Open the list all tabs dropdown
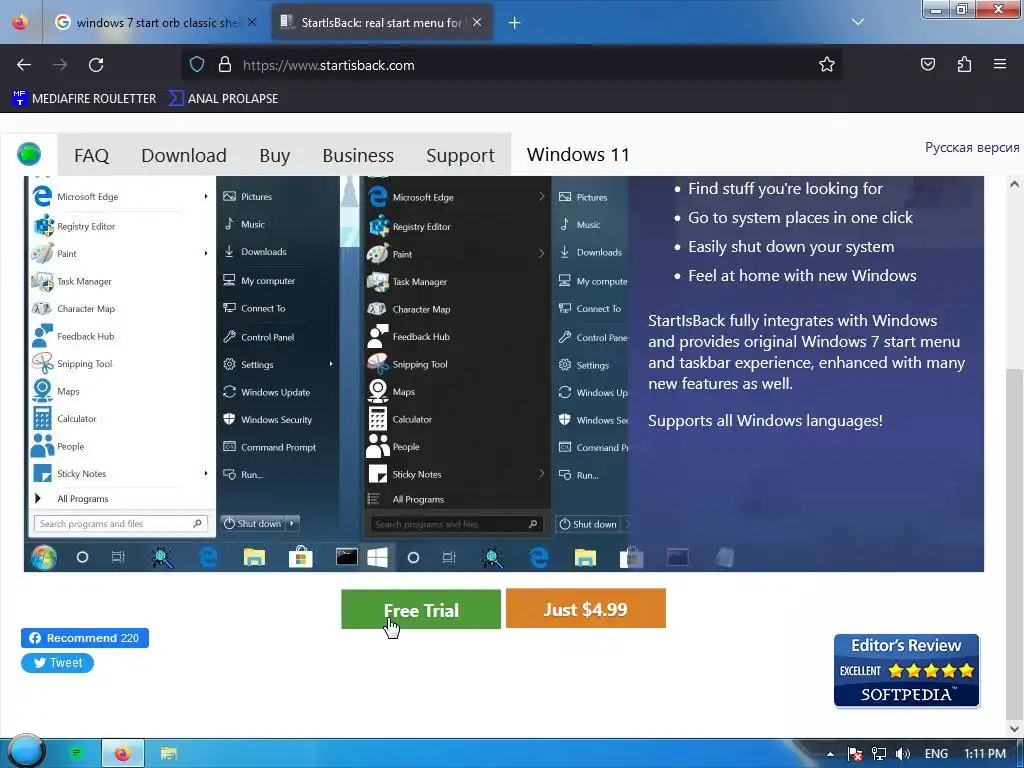 coord(858,22)
